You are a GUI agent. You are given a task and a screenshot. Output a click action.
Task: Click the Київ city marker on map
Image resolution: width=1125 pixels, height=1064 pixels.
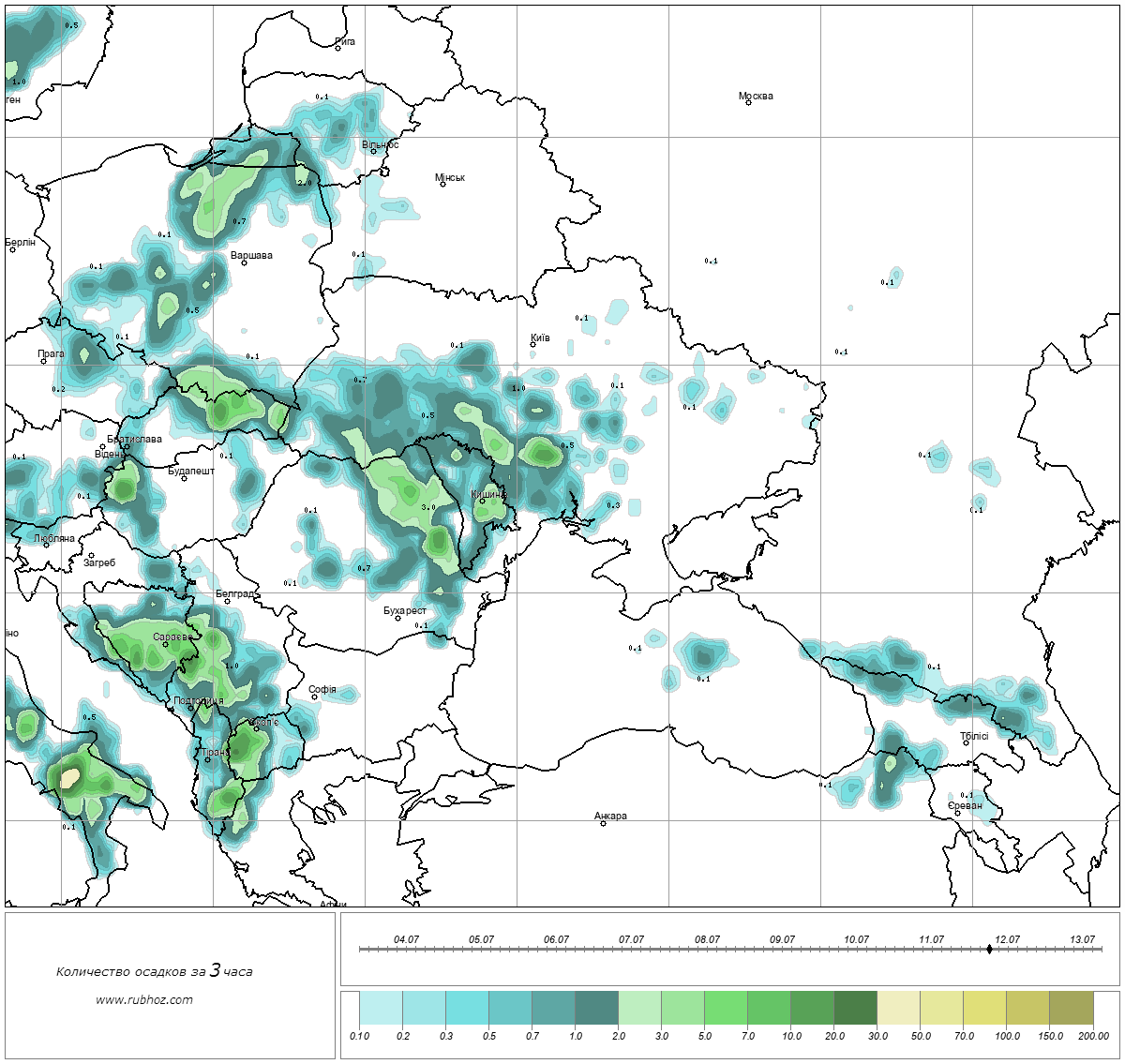[532, 344]
